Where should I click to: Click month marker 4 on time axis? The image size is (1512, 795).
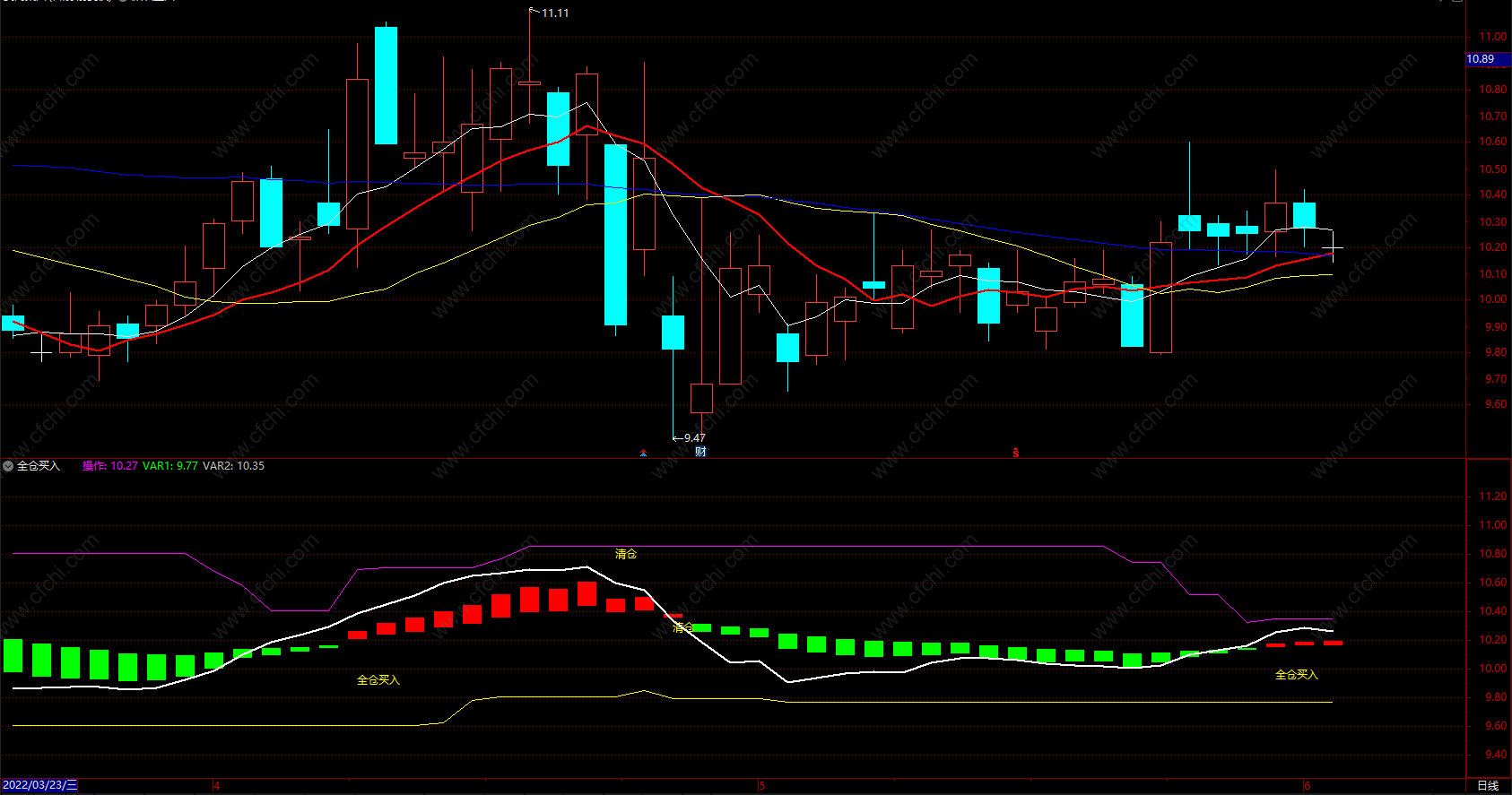click(217, 786)
